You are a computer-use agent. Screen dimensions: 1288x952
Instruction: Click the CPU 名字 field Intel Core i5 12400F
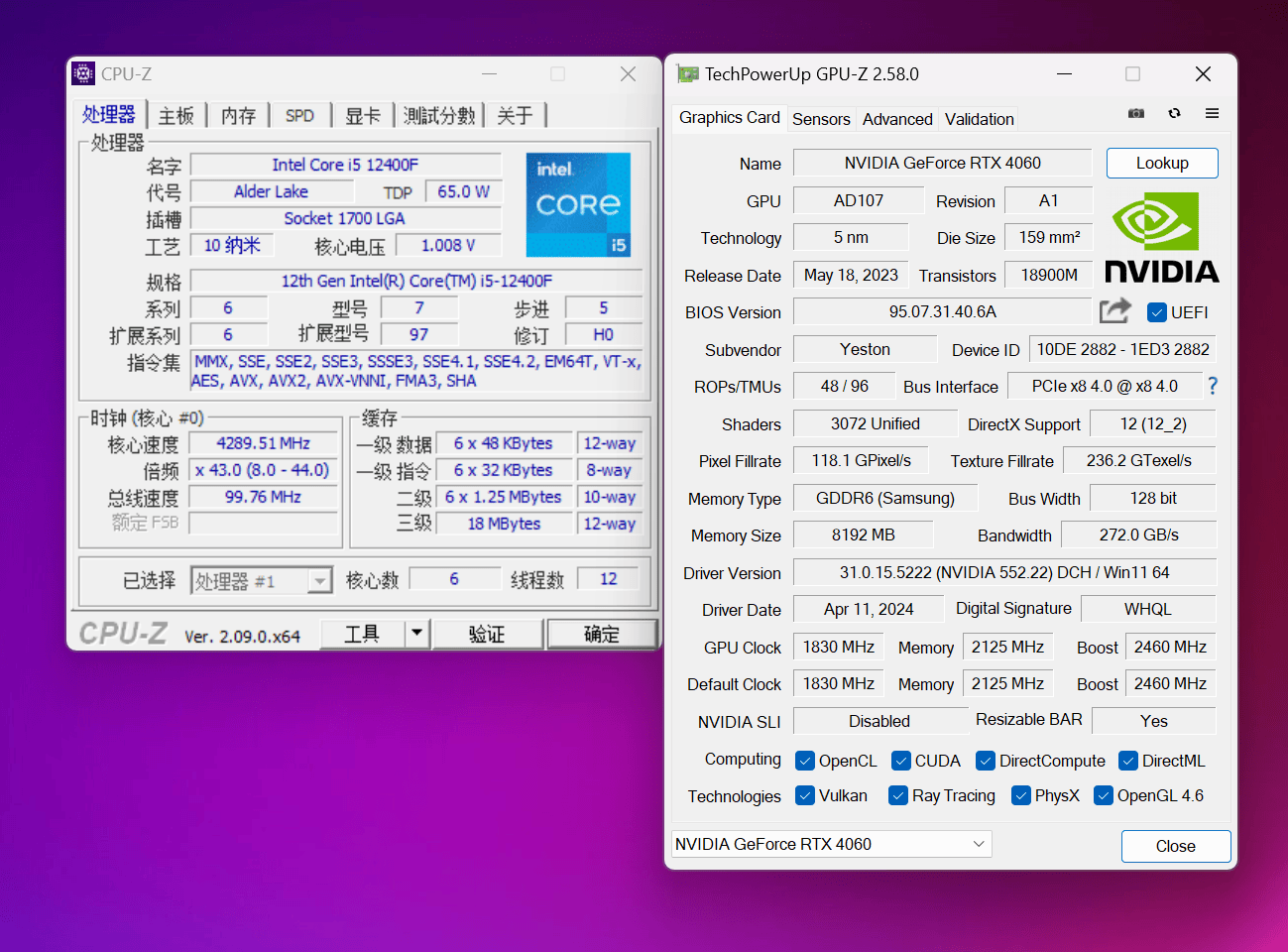pos(345,165)
